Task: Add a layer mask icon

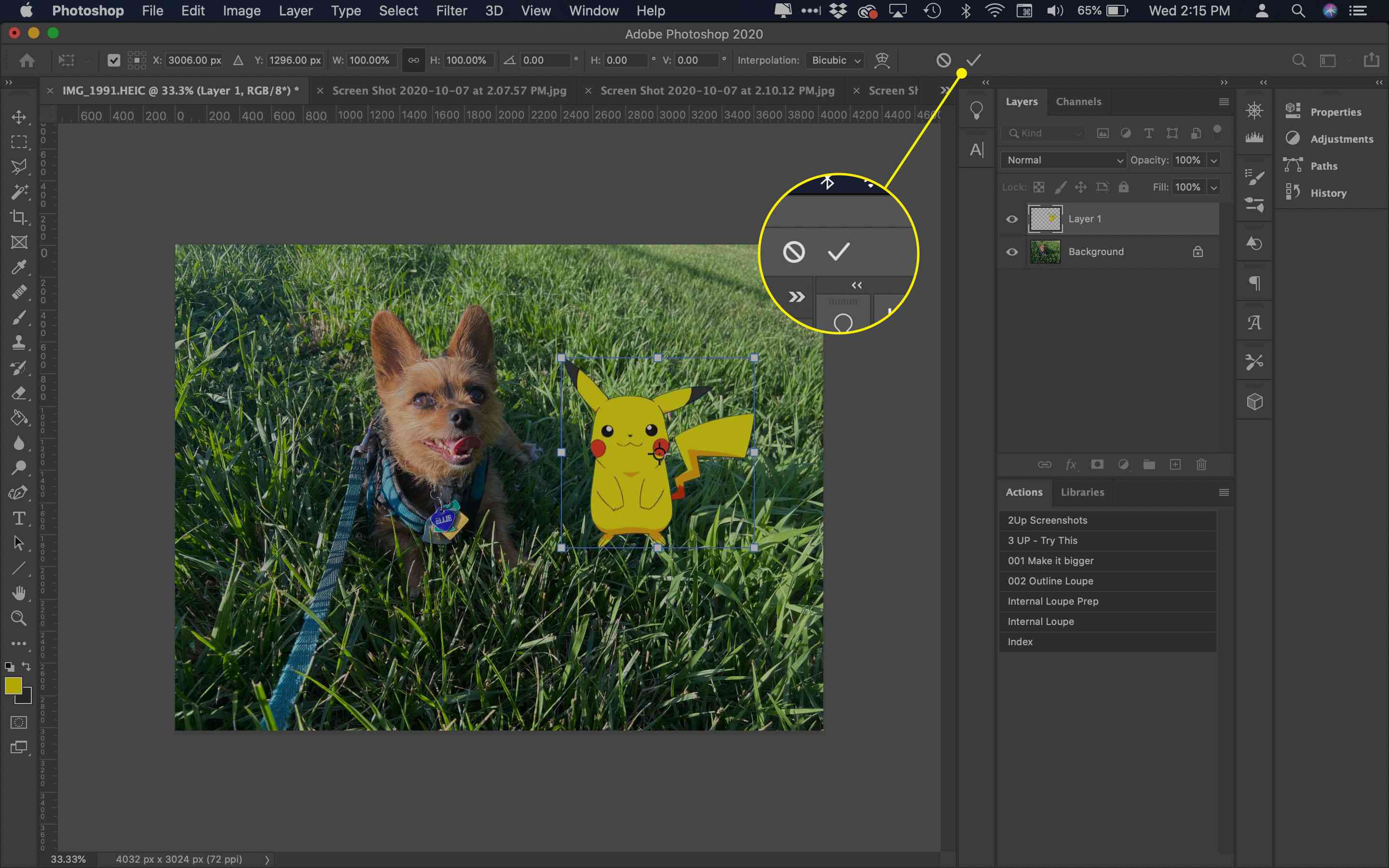Action: pyautogui.click(x=1097, y=464)
